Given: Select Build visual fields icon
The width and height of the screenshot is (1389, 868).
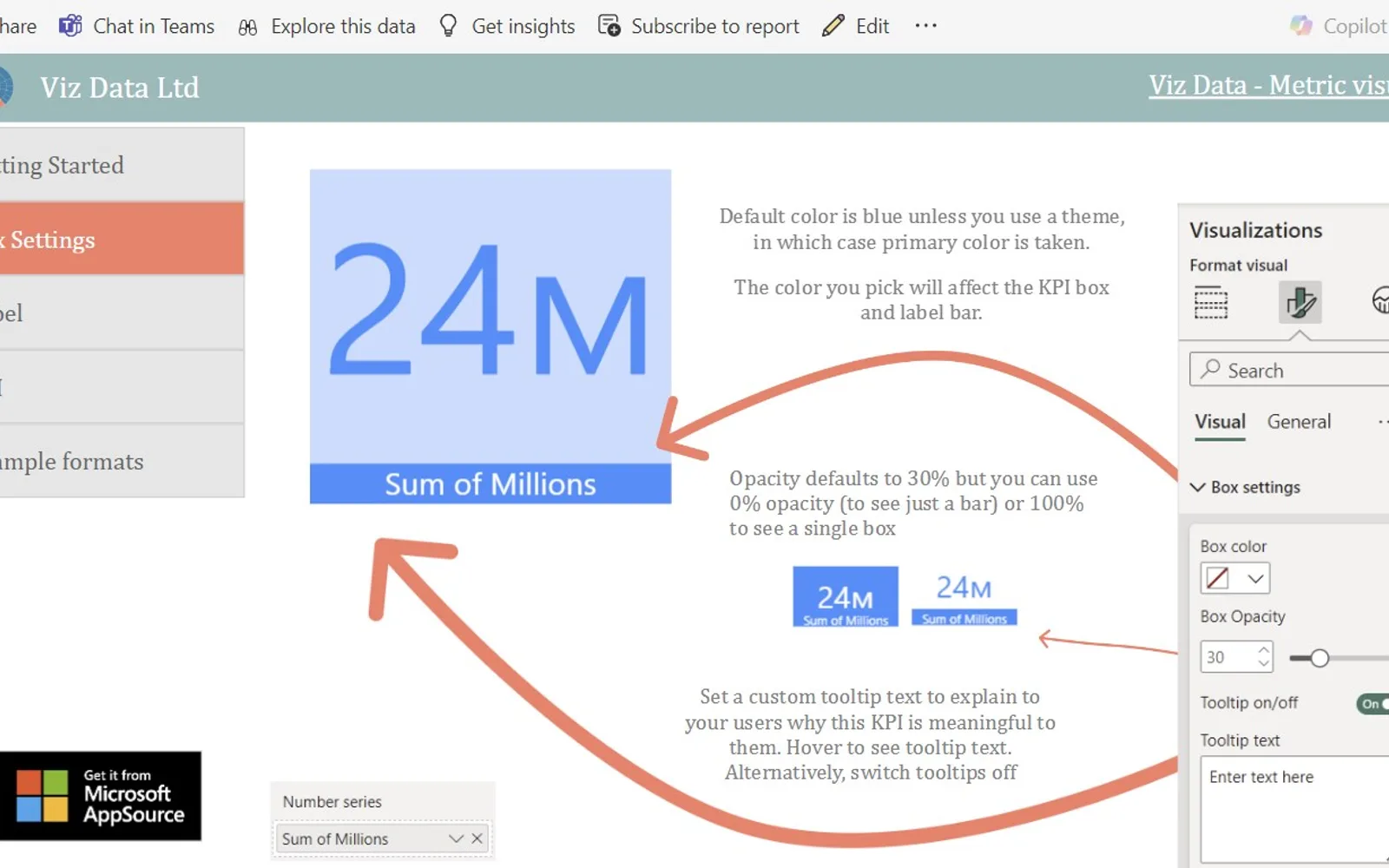Looking at the screenshot, I should 1210,302.
